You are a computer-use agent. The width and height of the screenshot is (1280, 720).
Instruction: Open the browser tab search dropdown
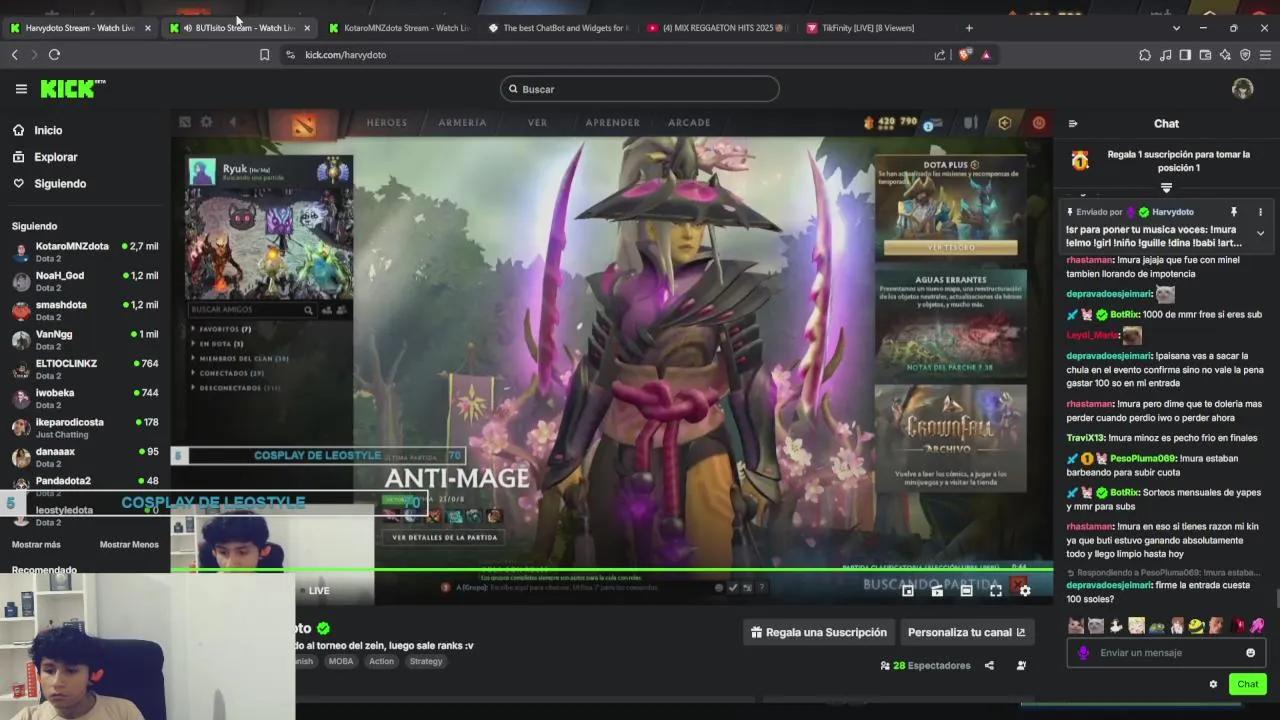(x=1176, y=28)
